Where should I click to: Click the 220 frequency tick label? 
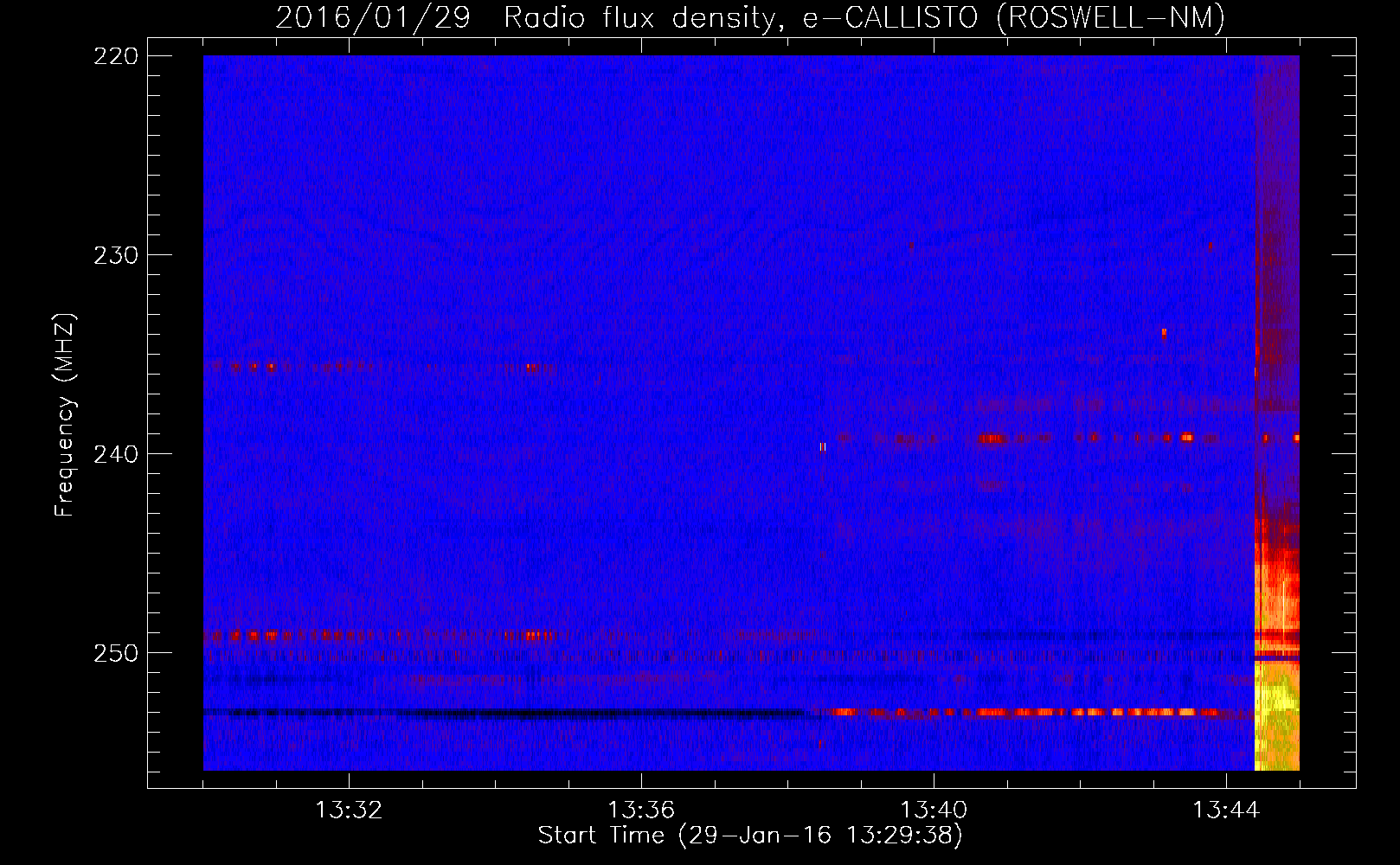(x=116, y=56)
